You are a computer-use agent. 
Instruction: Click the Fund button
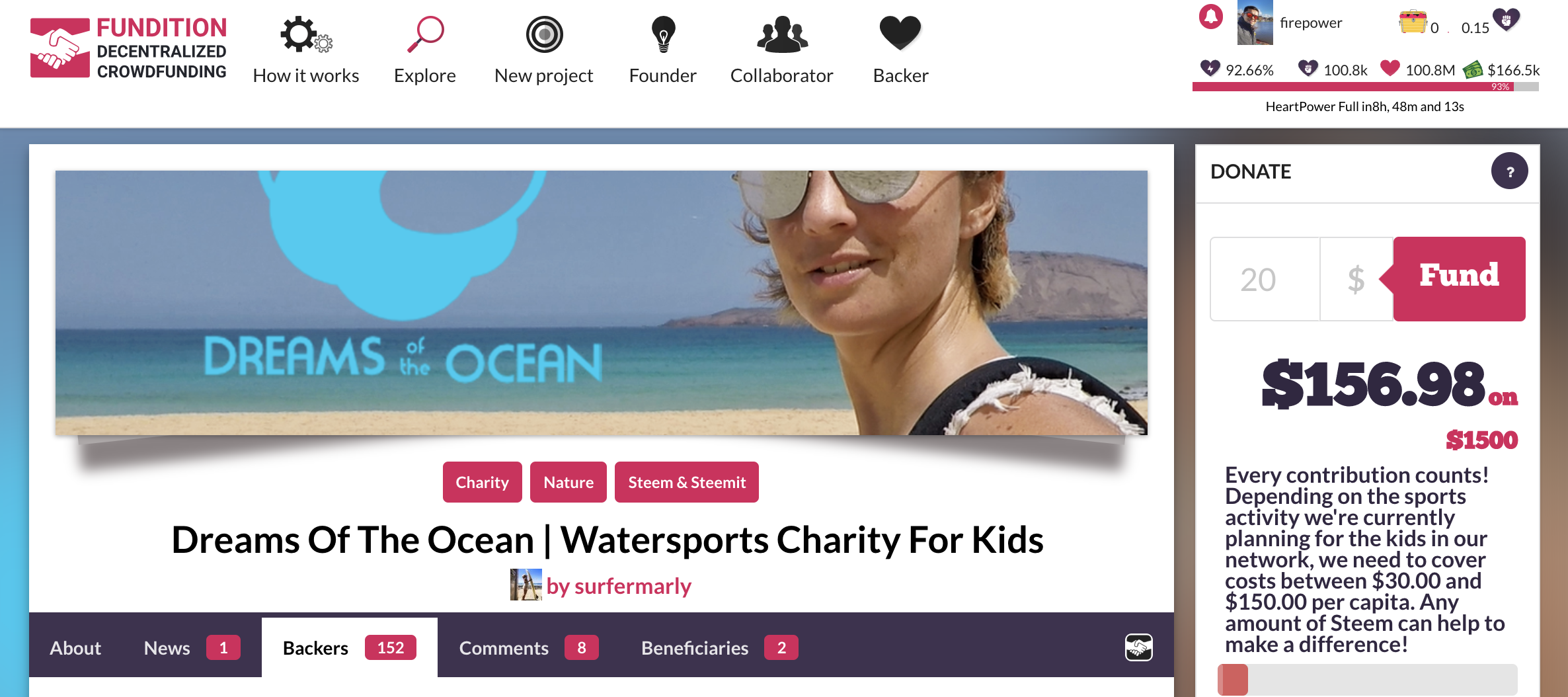tap(1459, 278)
